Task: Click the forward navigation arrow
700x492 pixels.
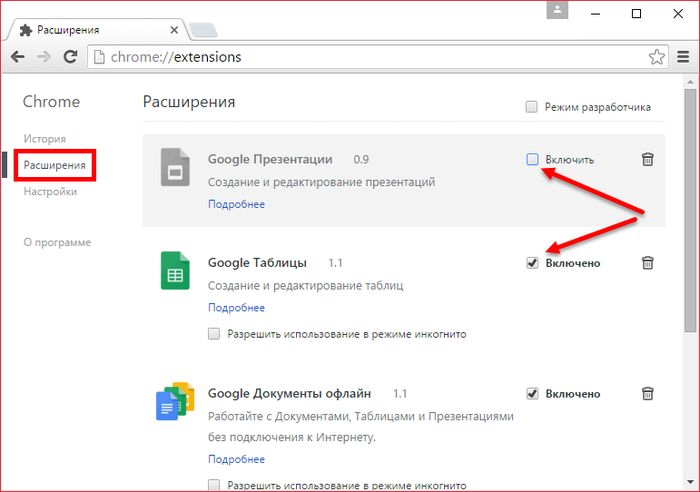Action: tap(44, 57)
